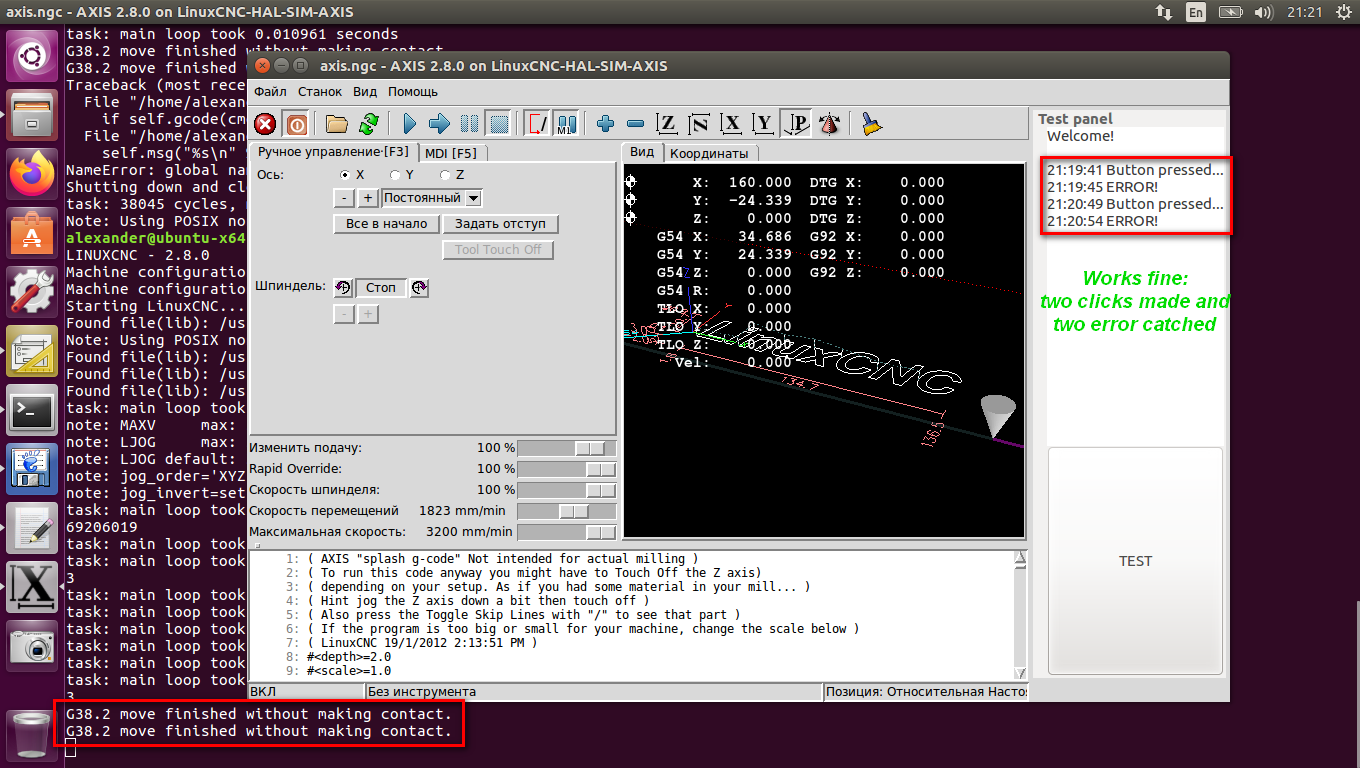Click the Tool Touch Off button
Screen dimensions: 1360x768
pyautogui.click(x=497, y=250)
